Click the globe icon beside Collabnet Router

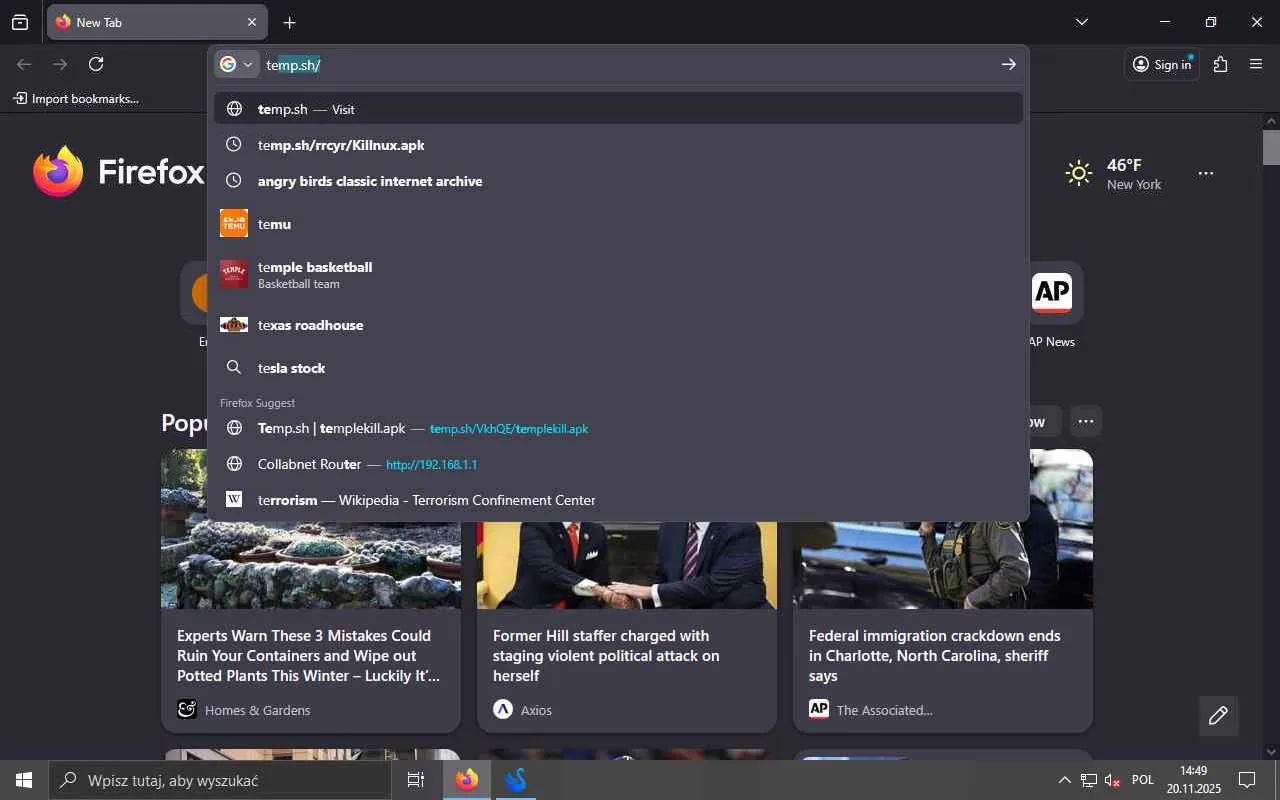pyautogui.click(x=234, y=464)
